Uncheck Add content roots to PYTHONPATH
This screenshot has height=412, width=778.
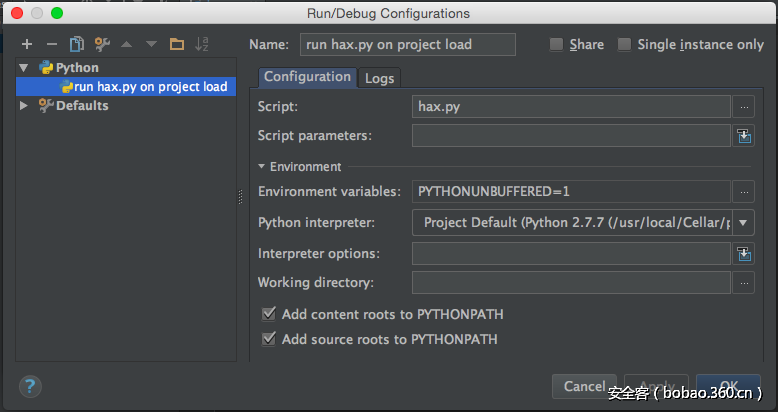pos(268,314)
